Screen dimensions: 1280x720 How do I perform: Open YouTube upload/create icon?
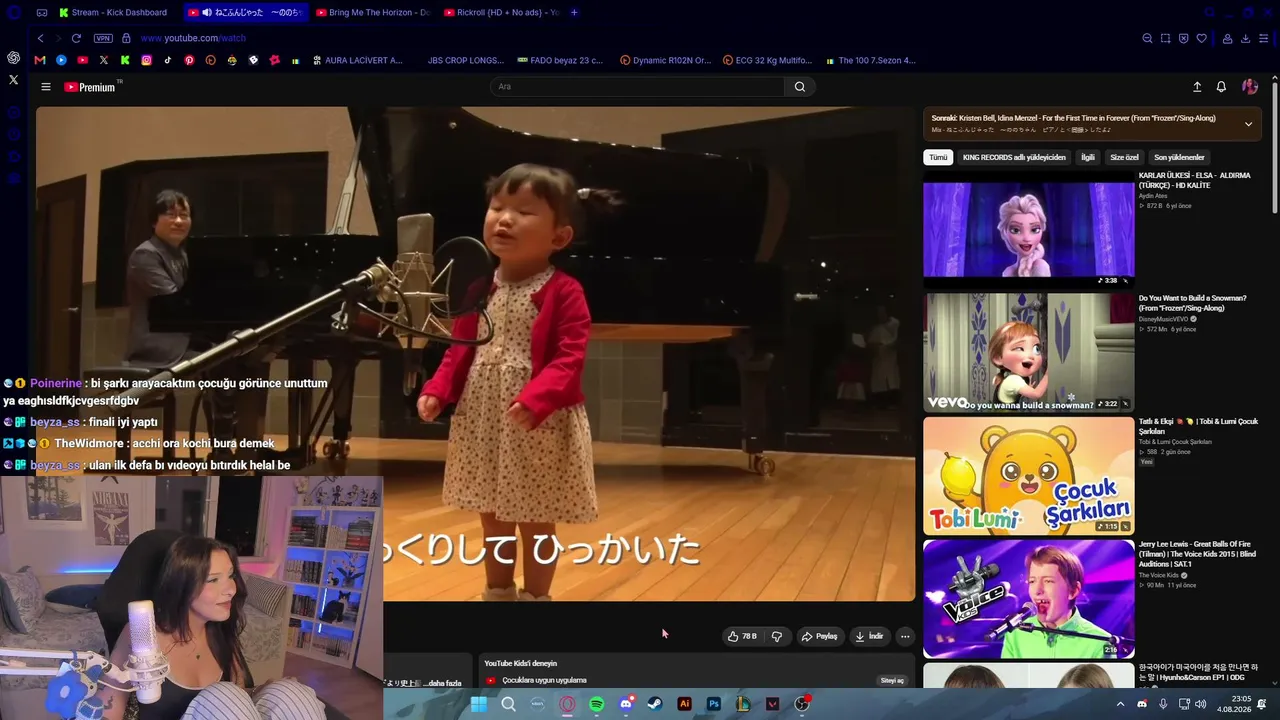click(x=1197, y=87)
